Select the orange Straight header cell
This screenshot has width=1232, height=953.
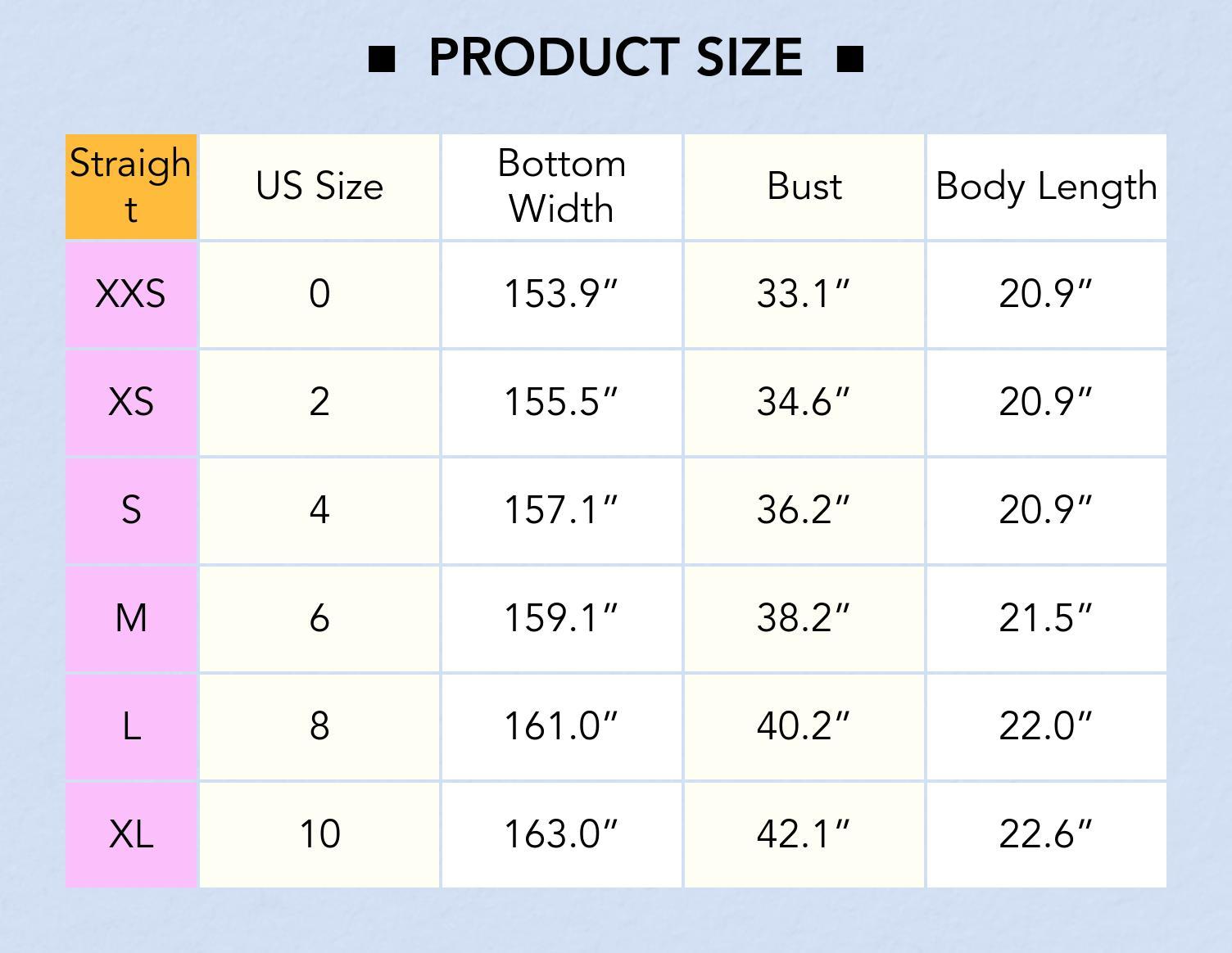point(131,187)
